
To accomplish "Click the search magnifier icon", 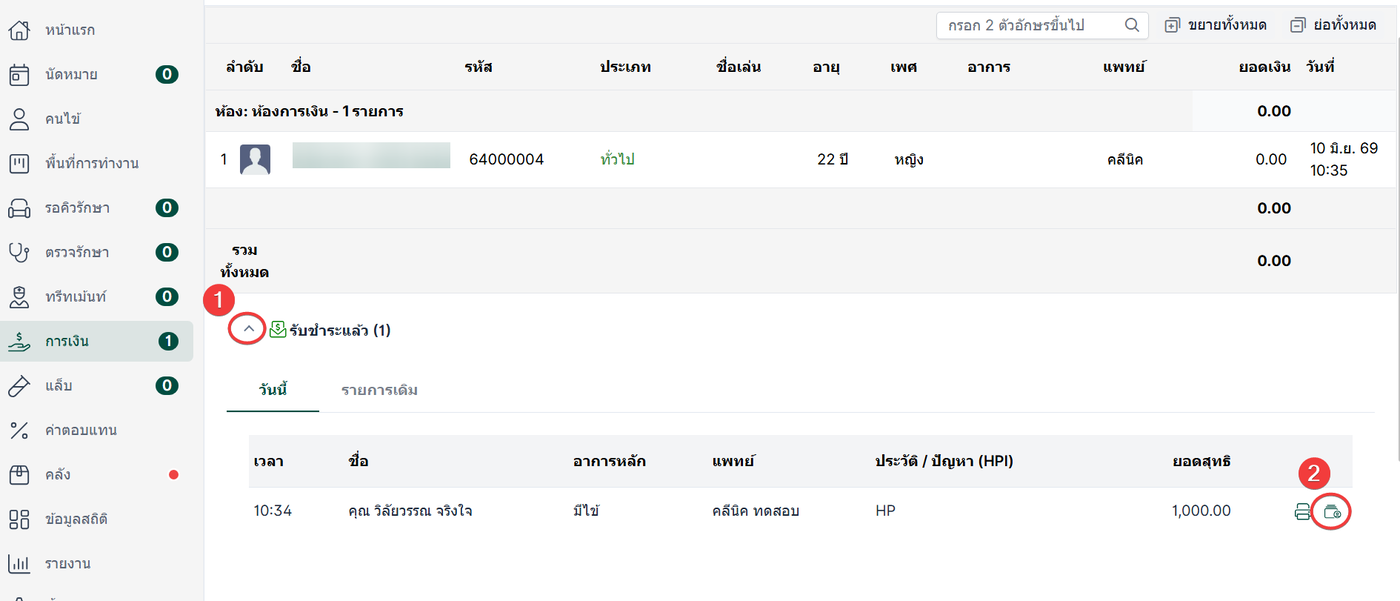I will [x=1132, y=25].
